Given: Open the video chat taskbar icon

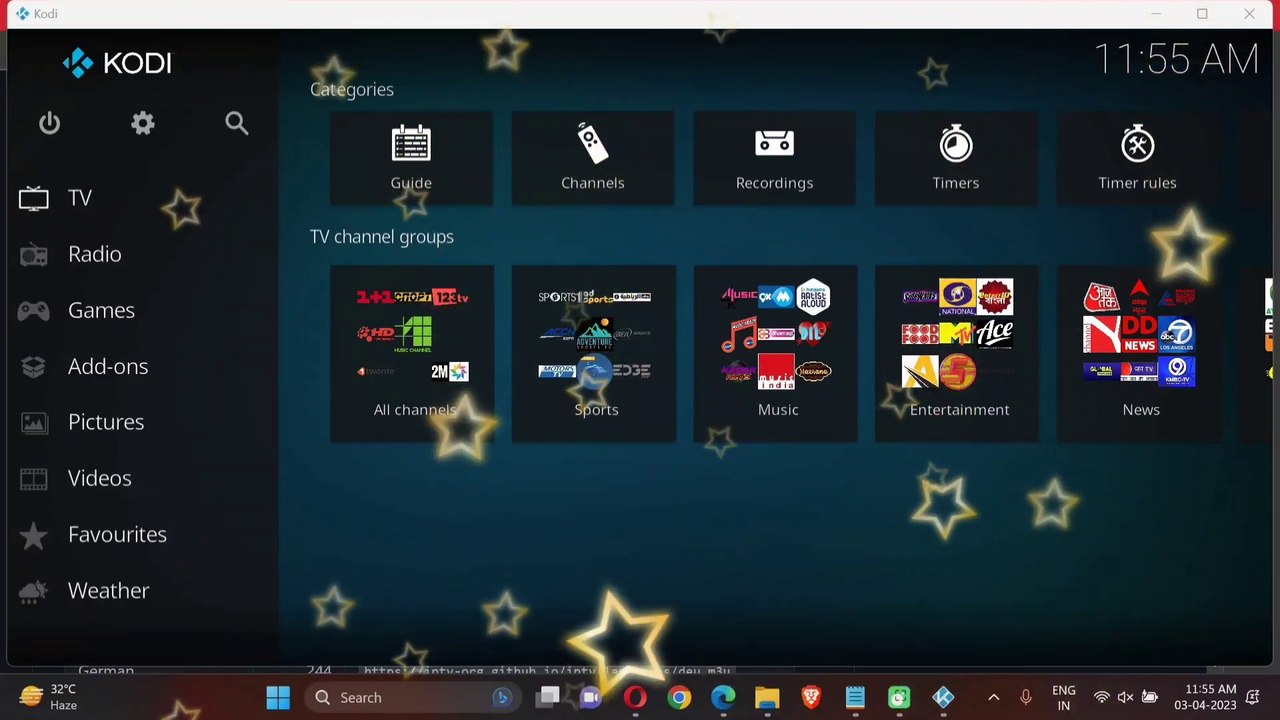Looking at the screenshot, I should click(x=591, y=697).
